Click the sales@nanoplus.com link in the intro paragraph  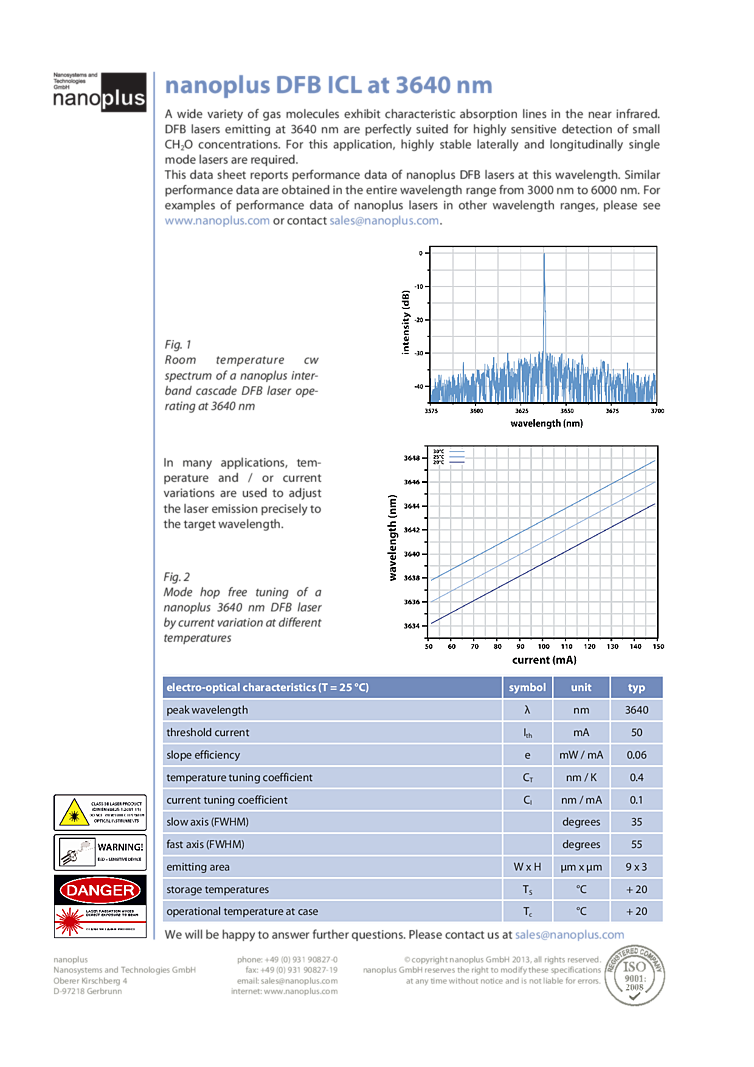[383, 221]
